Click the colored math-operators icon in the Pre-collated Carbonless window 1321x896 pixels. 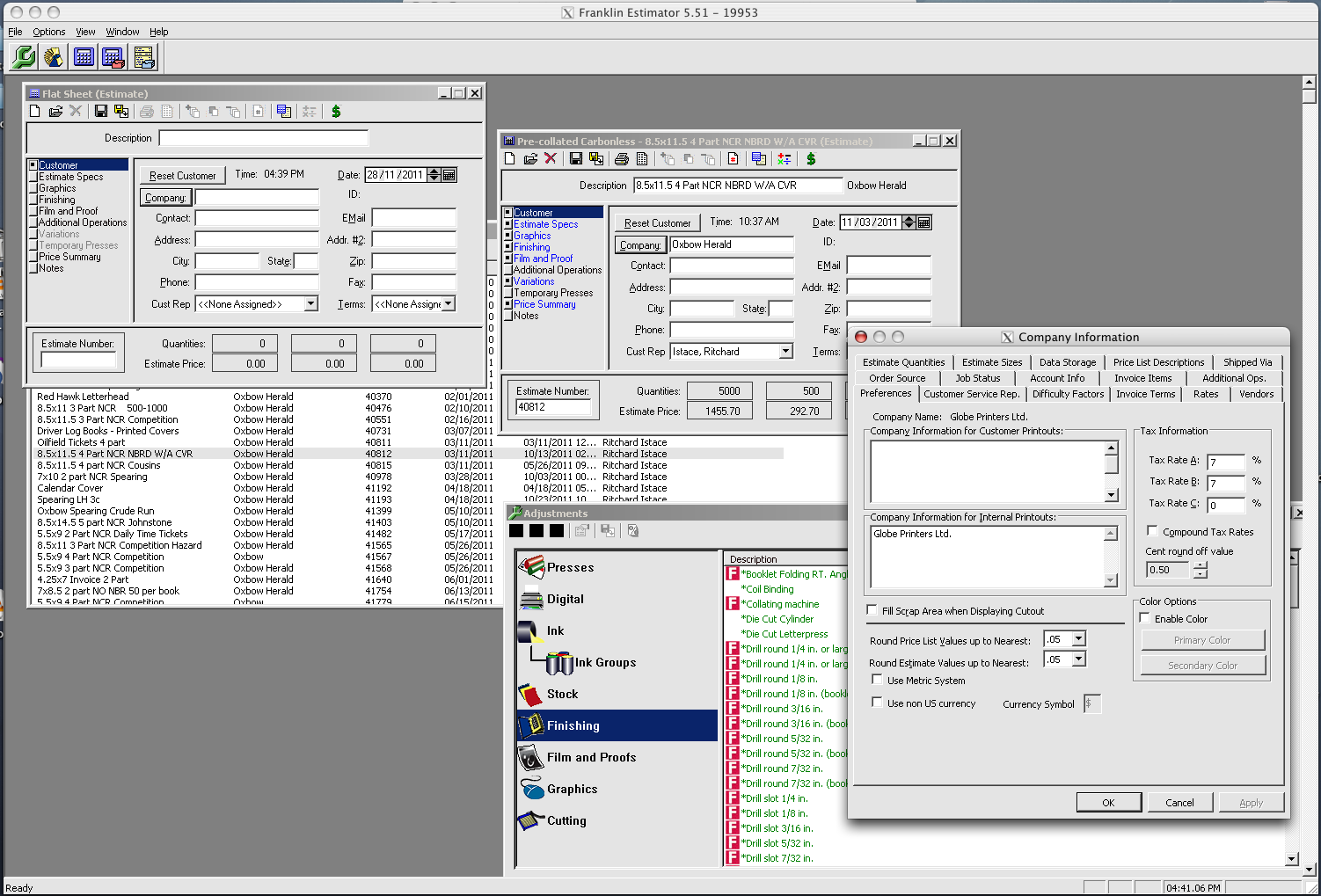pyautogui.click(x=785, y=159)
